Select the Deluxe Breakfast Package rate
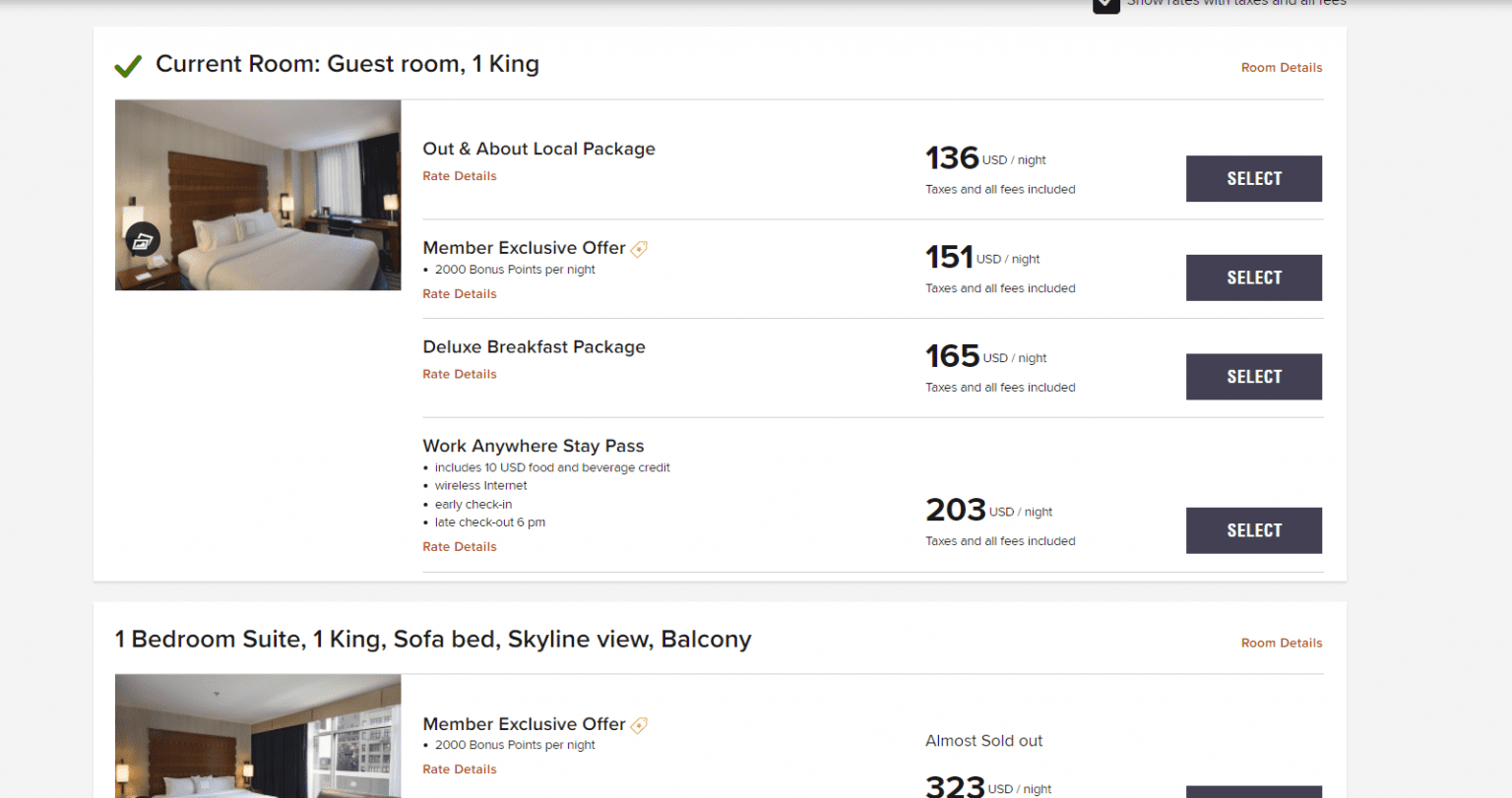The width and height of the screenshot is (1512, 798). (x=1254, y=377)
